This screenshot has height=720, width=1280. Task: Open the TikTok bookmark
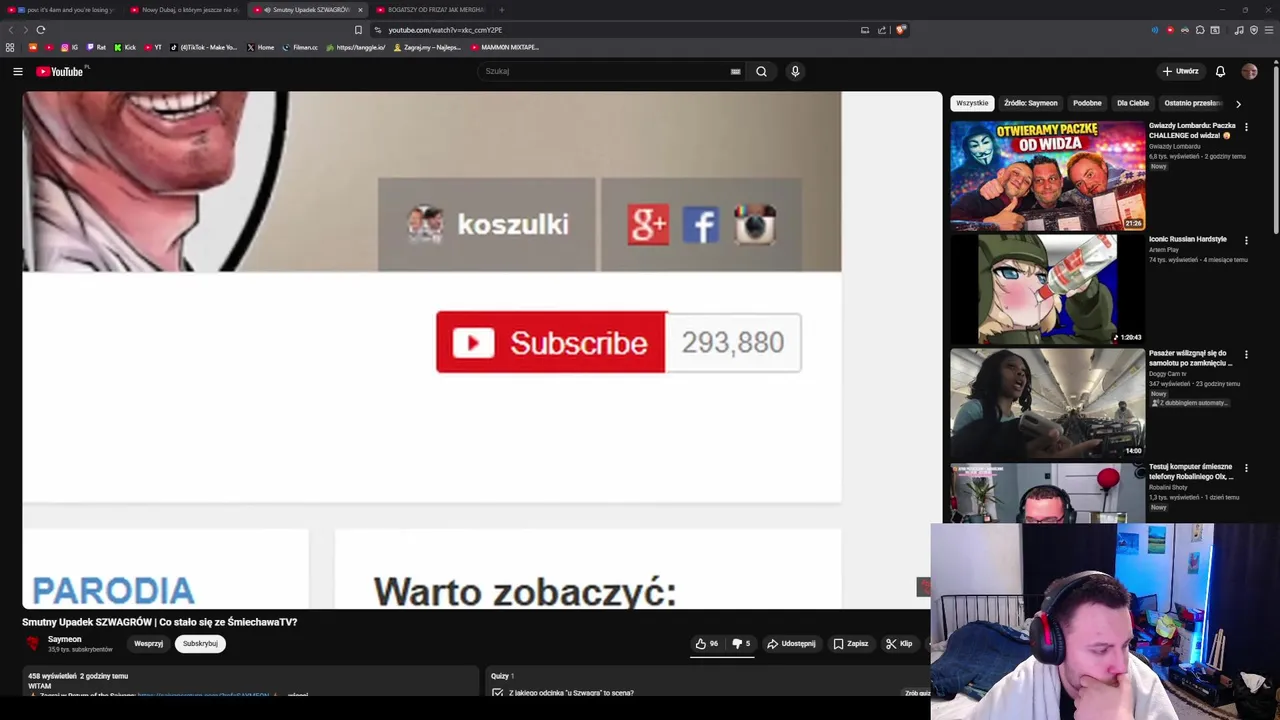(x=204, y=47)
